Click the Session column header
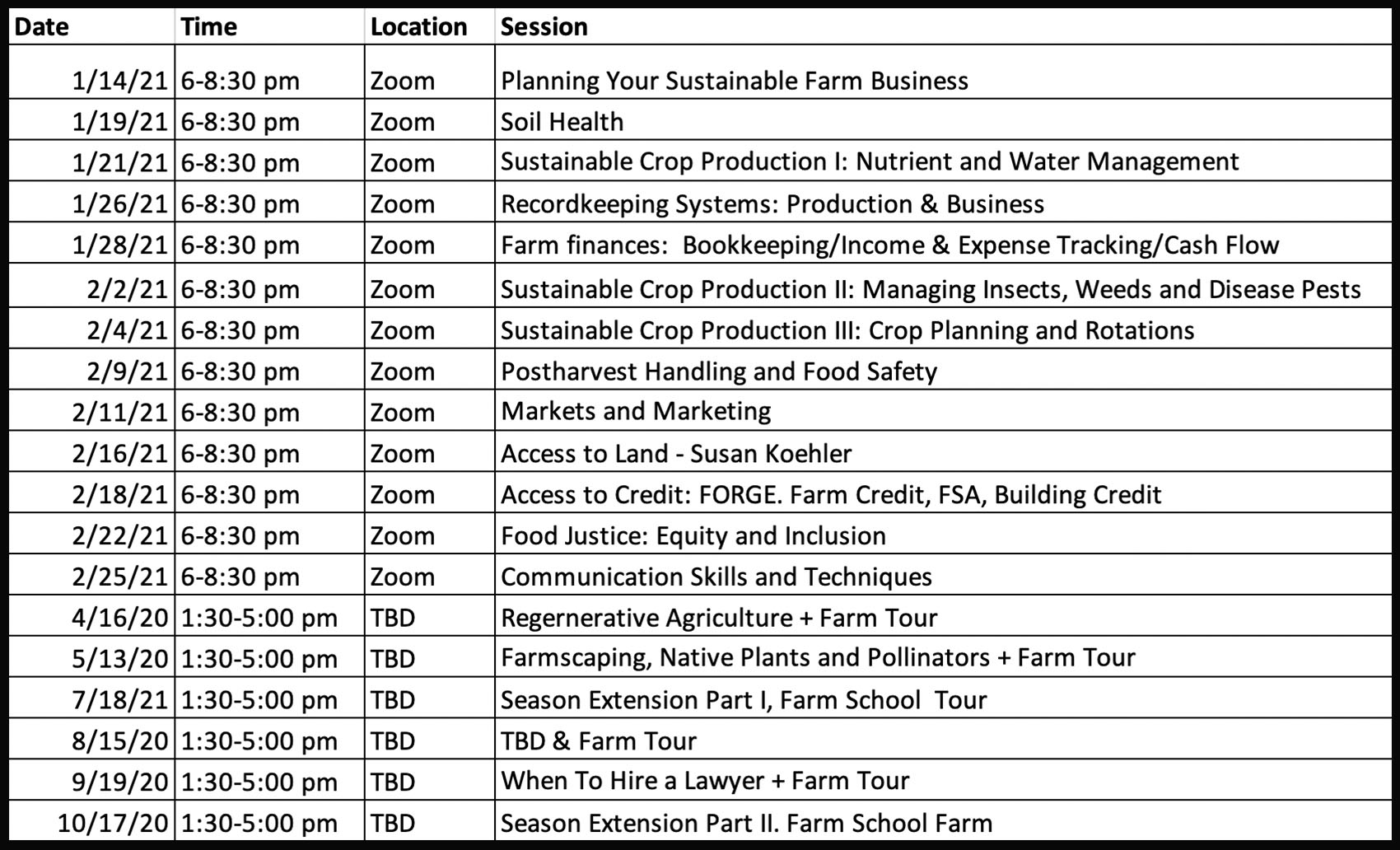1400x850 pixels. (x=544, y=26)
